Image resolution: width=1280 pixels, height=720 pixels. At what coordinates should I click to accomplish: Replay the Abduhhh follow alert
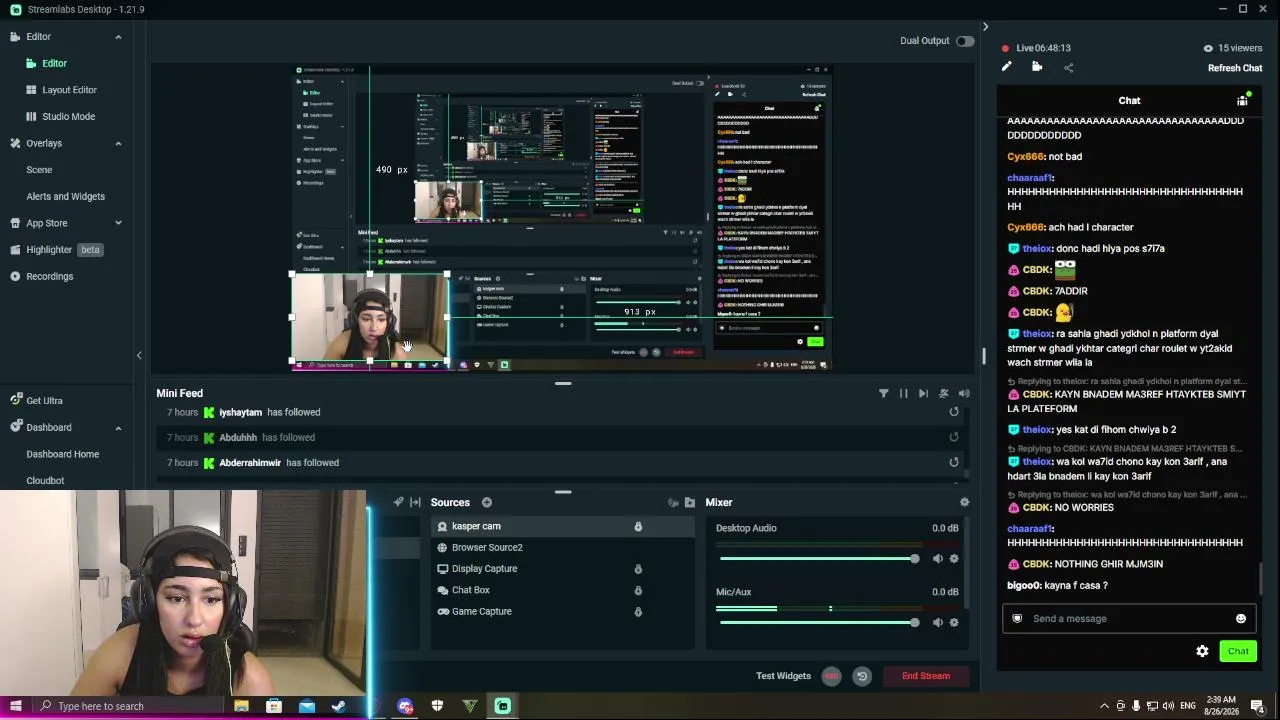953,437
